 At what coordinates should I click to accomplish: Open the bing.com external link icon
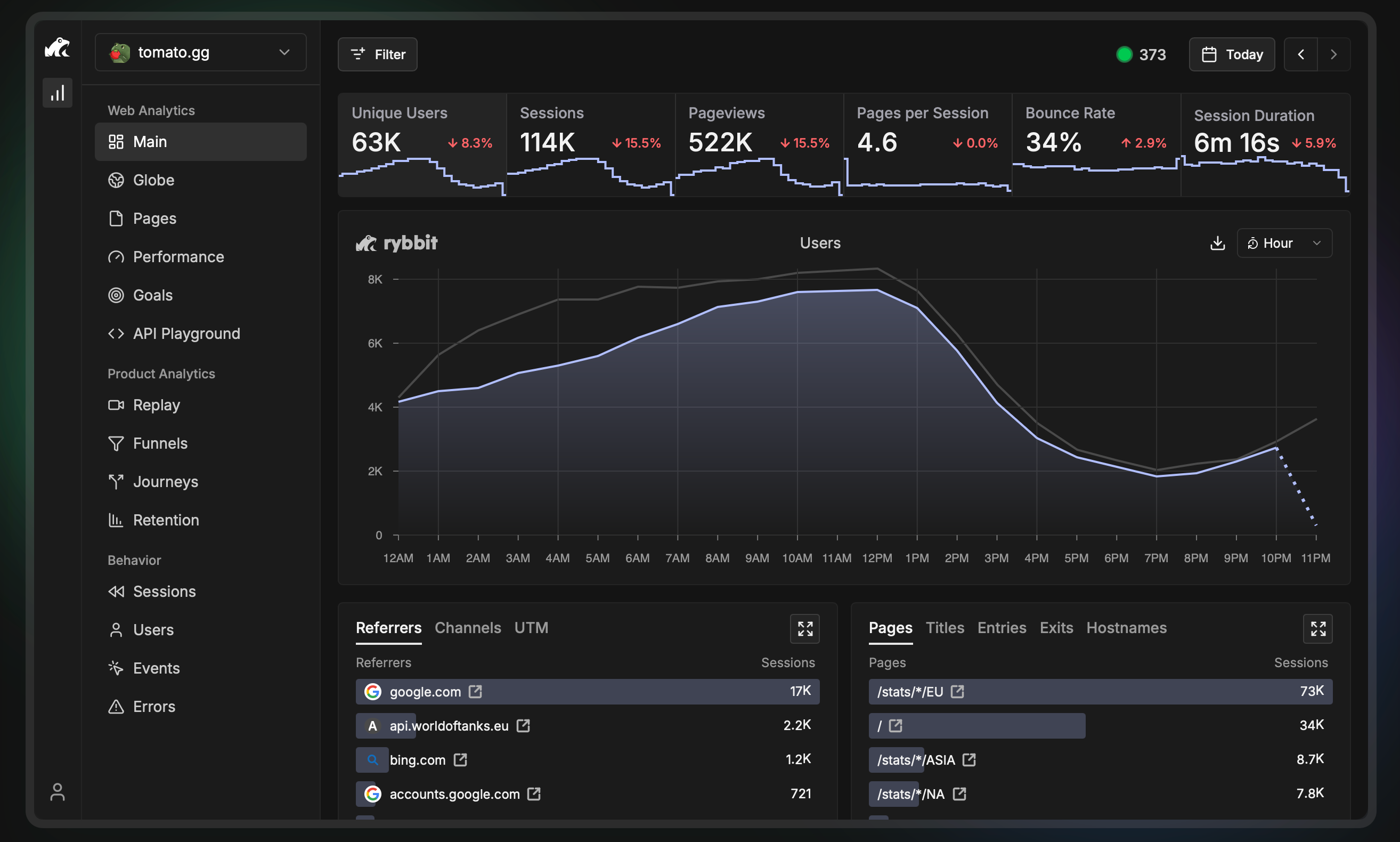tap(460, 760)
